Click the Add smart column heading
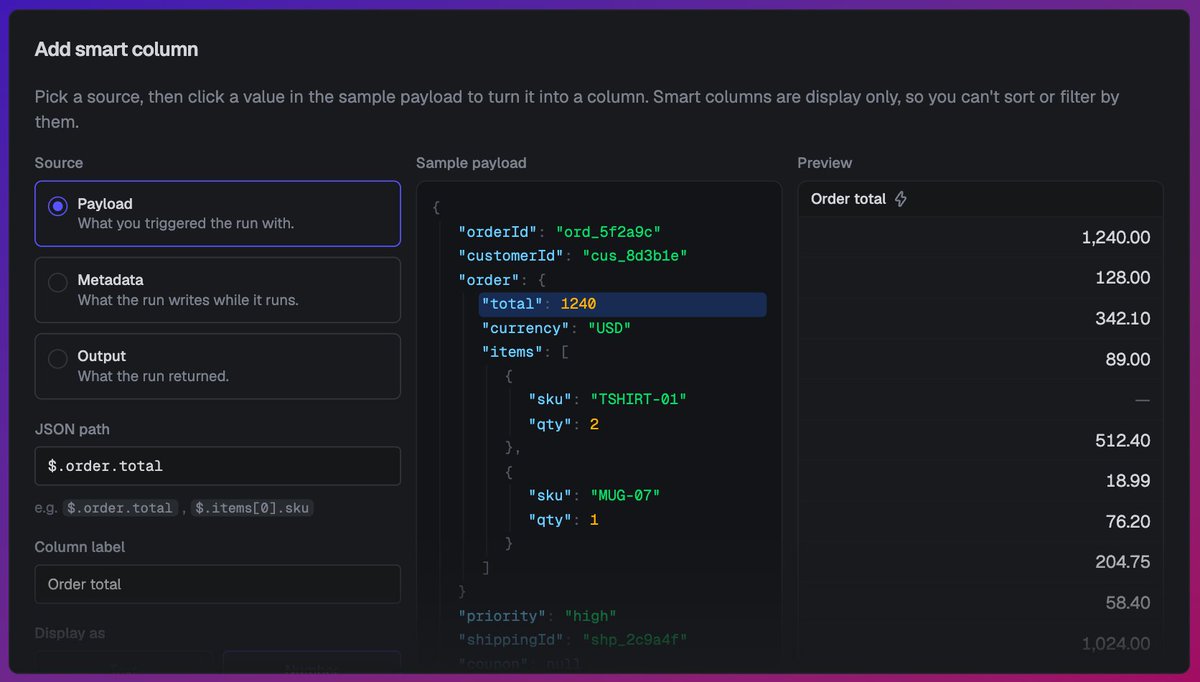Screen dimensions: 1200x682 point(116,49)
